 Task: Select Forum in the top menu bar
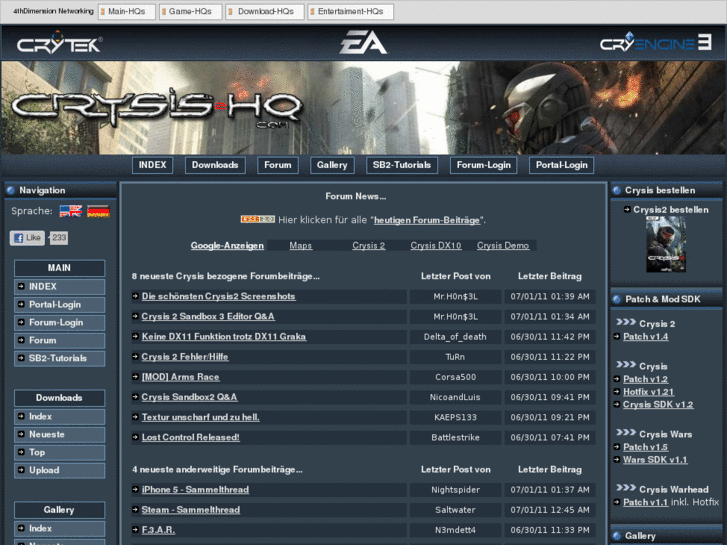click(x=278, y=165)
